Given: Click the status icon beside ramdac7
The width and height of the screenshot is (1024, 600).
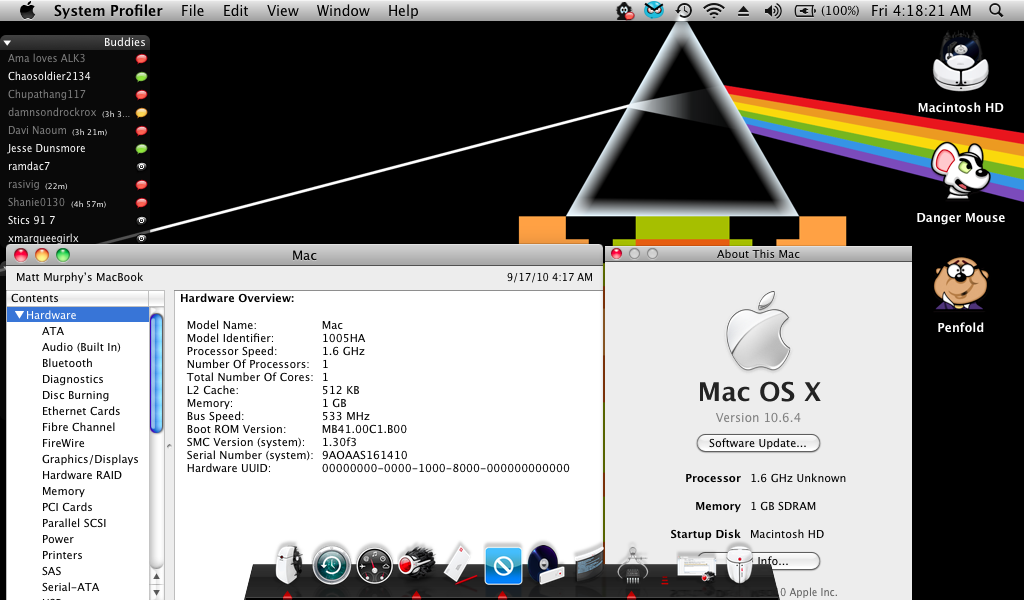Looking at the screenshot, I should click(x=141, y=166).
